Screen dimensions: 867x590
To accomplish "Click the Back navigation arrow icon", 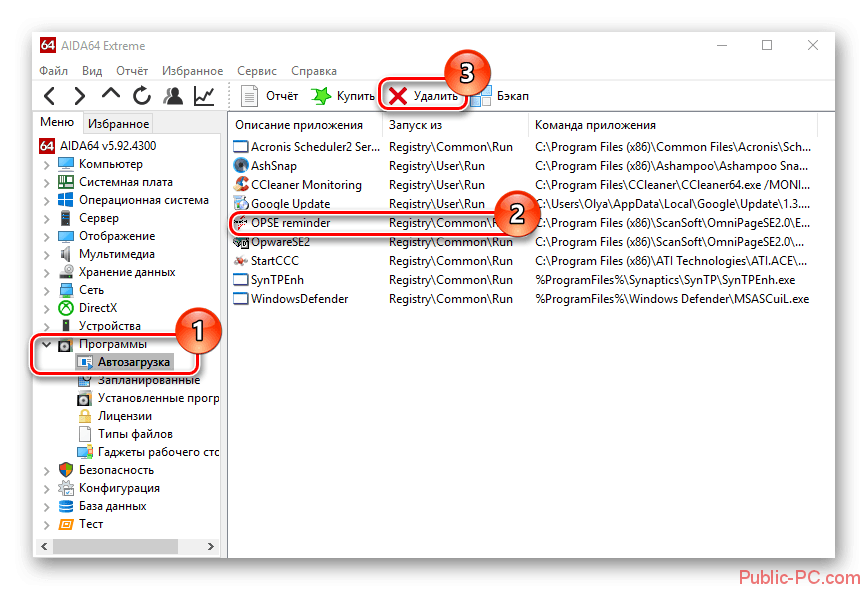I will [50, 96].
